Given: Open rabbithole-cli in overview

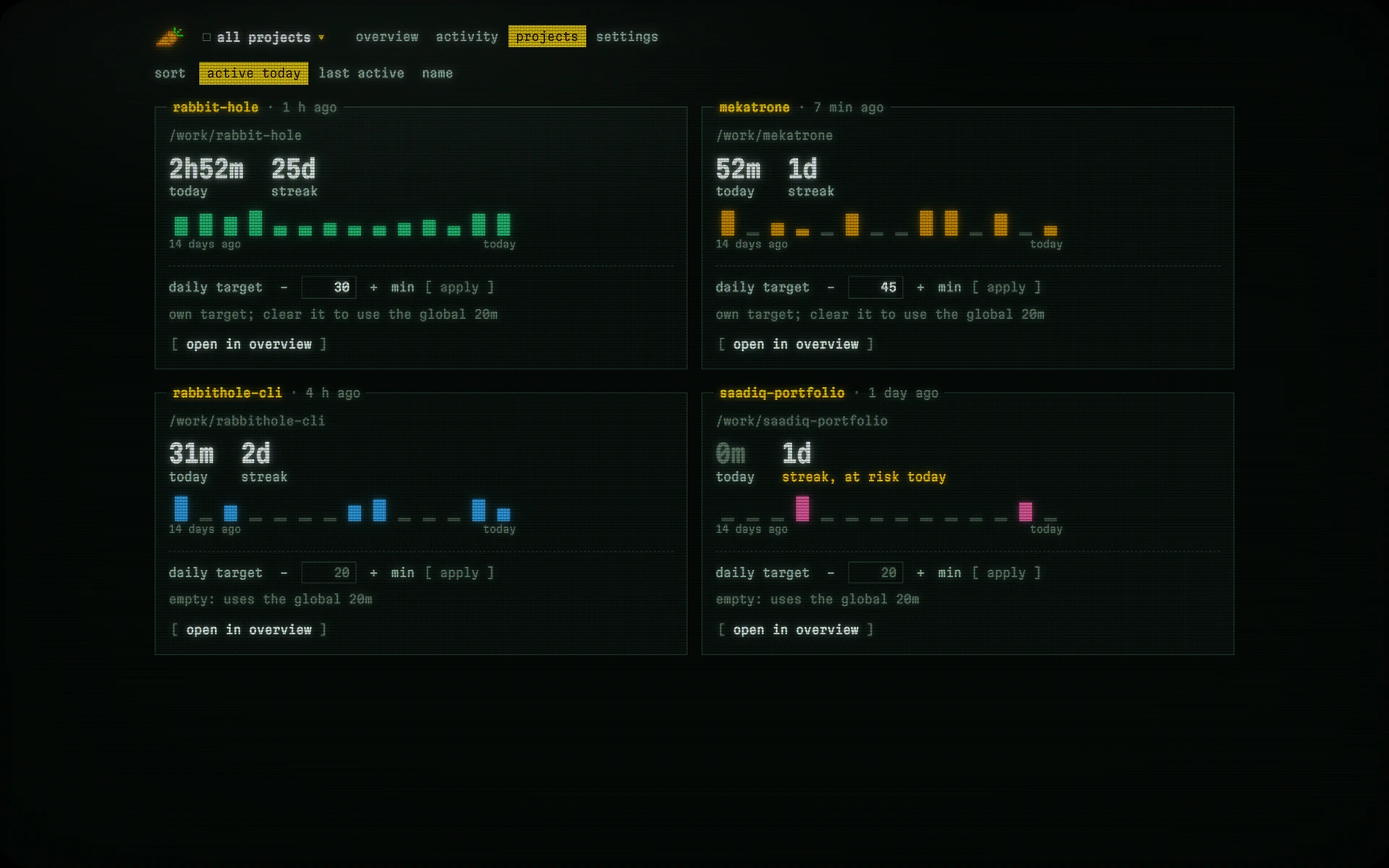Looking at the screenshot, I should (x=249, y=630).
